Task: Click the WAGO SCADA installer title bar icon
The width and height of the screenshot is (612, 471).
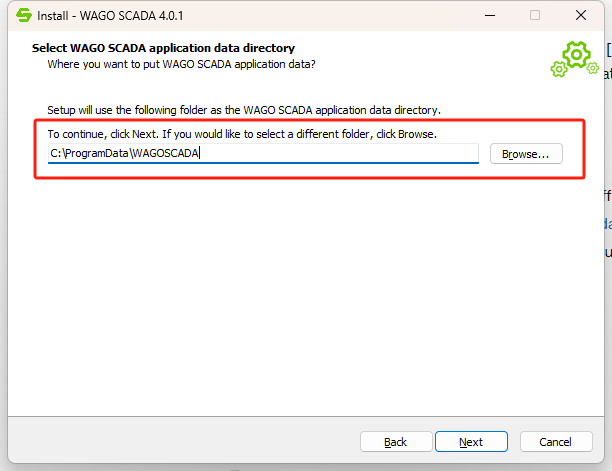Action: [x=23, y=16]
